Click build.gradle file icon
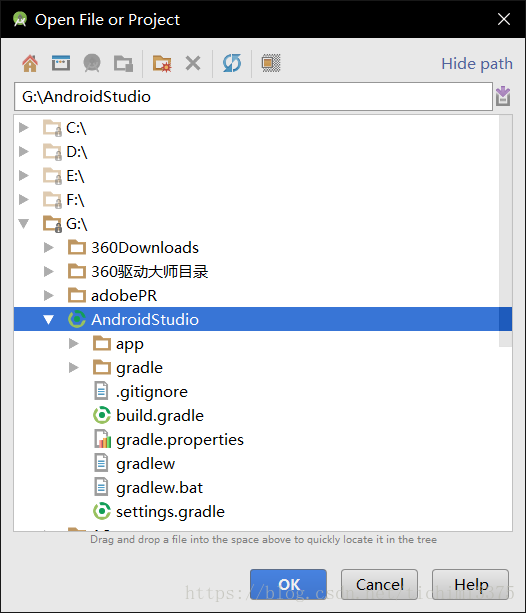Viewport: 526px width, 613px height. (102, 415)
